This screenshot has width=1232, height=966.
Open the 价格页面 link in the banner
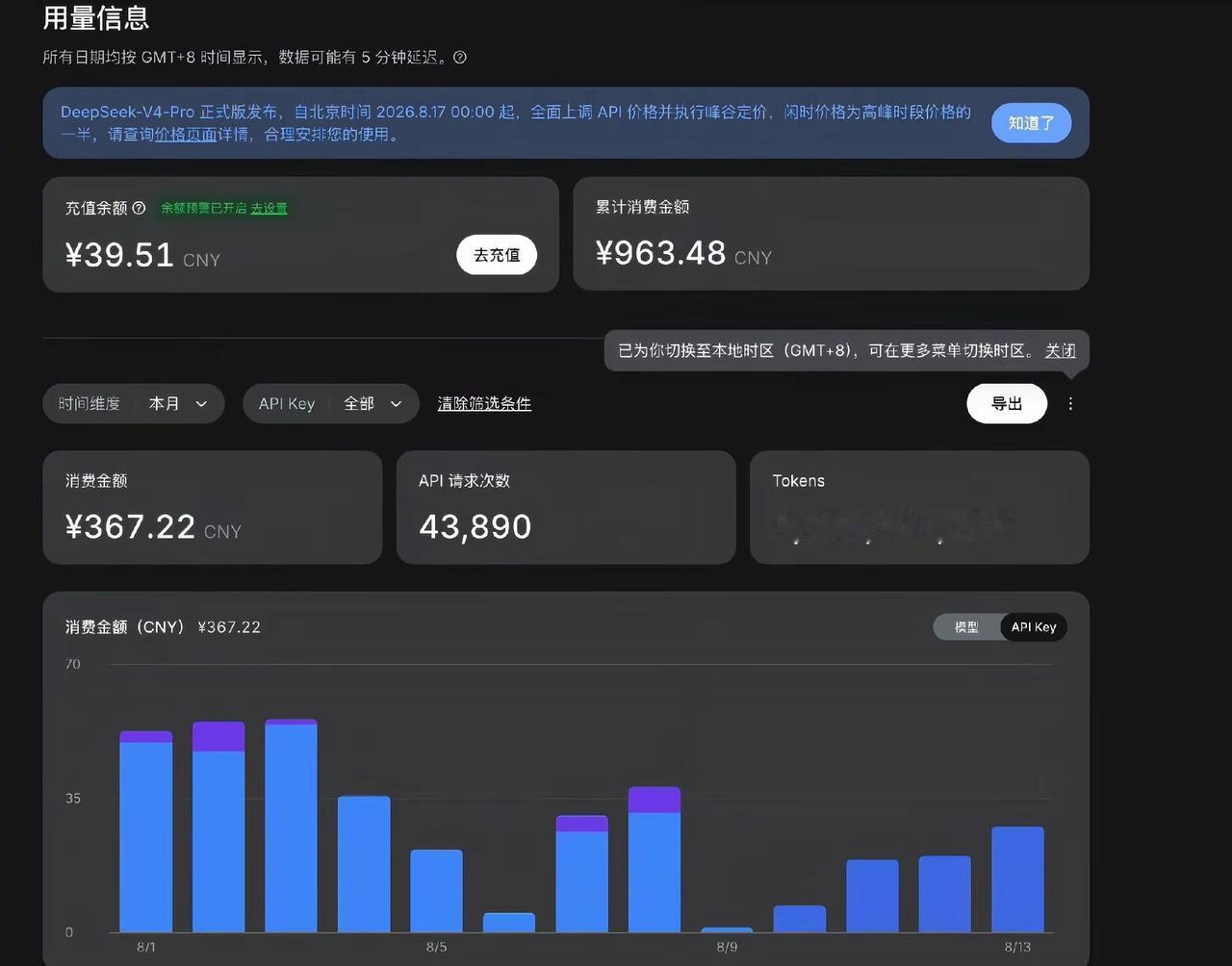point(186,135)
